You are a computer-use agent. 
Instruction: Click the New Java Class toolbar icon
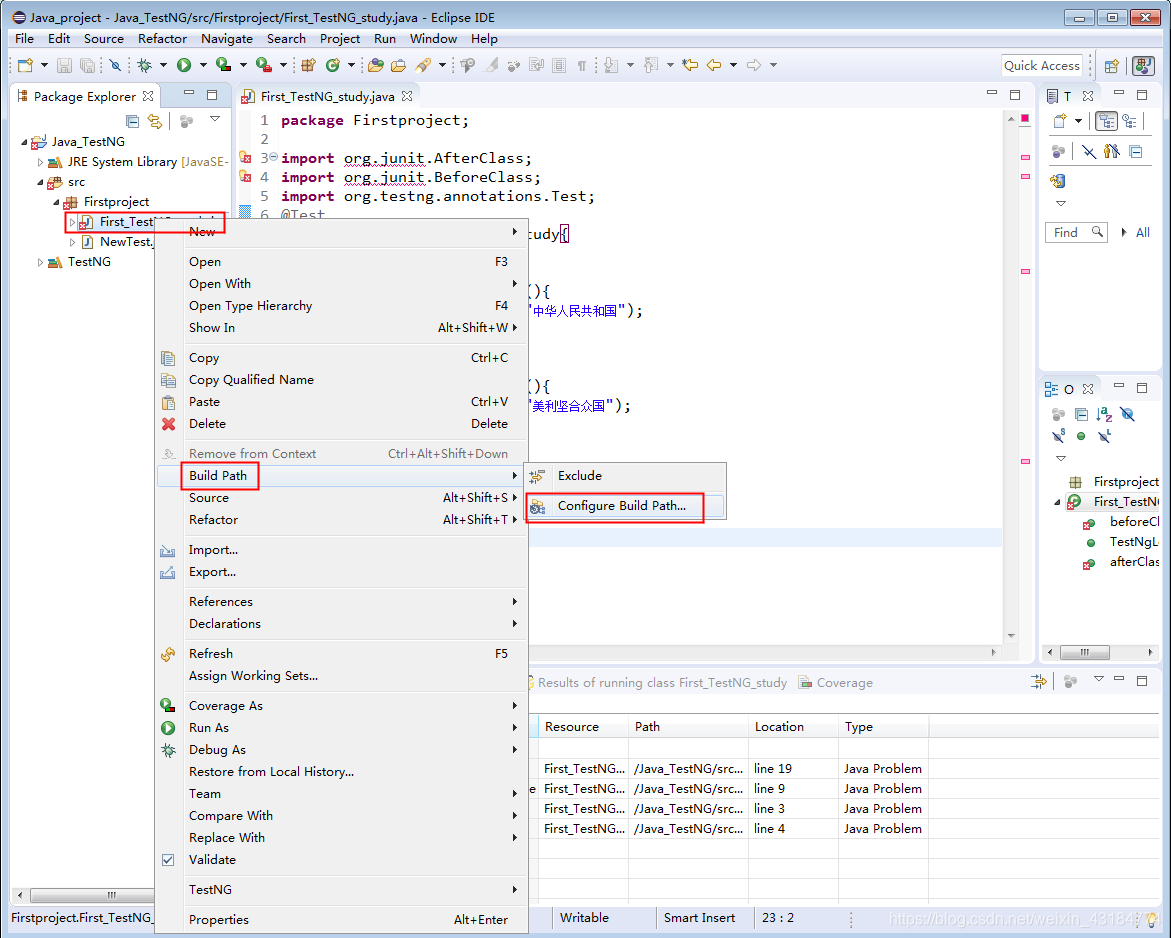[x=333, y=66]
